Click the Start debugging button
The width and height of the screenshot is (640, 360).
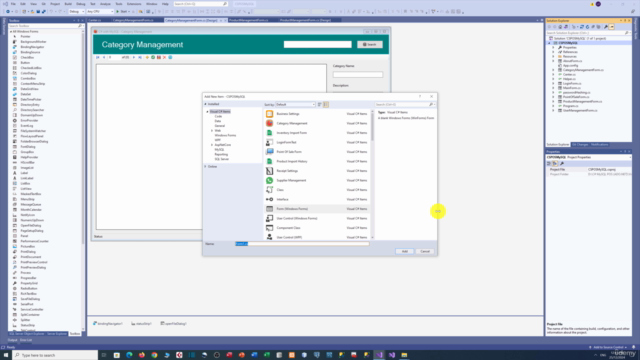coord(122,11)
